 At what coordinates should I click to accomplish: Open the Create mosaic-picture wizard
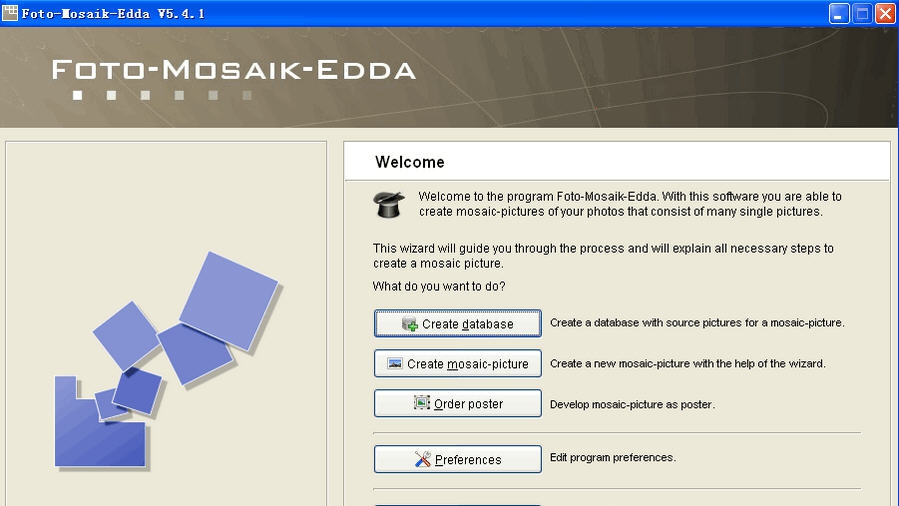(458, 363)
